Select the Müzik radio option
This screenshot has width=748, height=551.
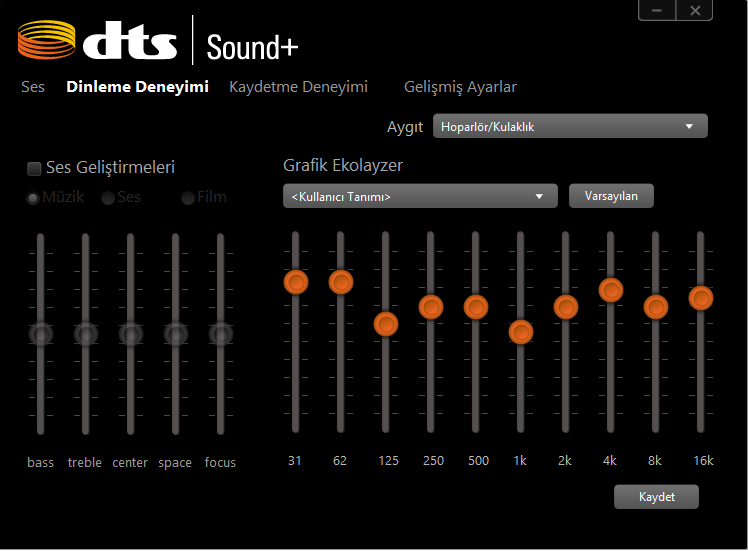point(33,198)
